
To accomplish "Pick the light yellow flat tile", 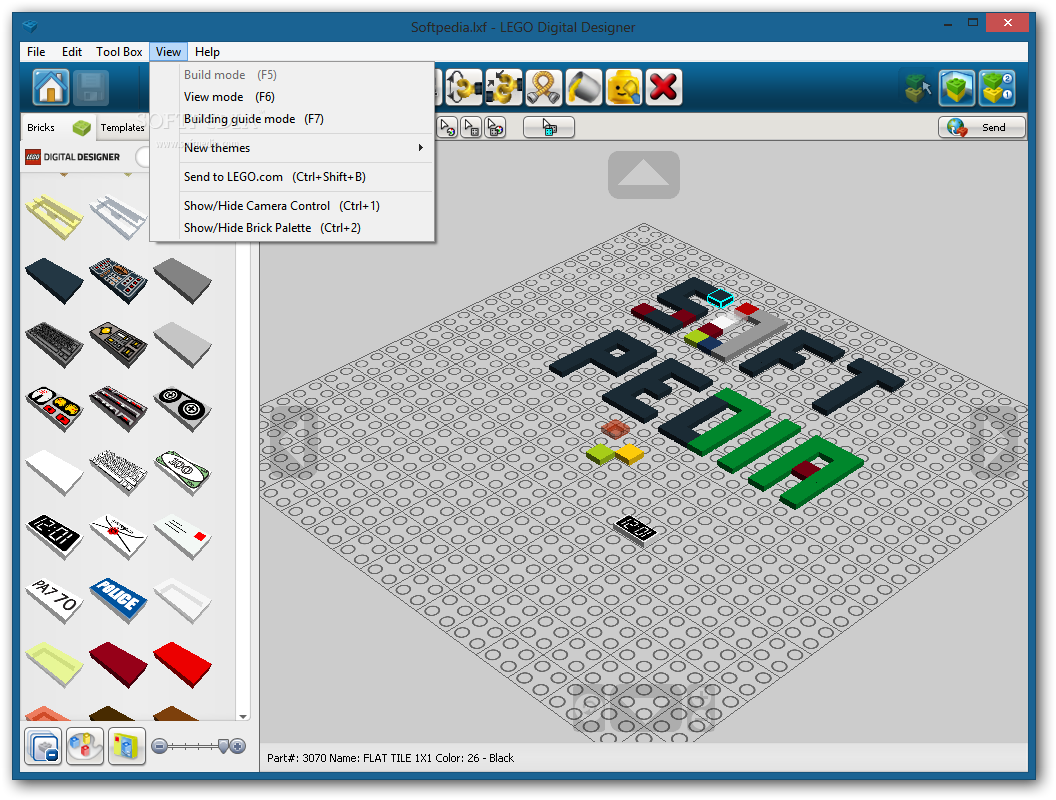I will click(x=55, y=664).
